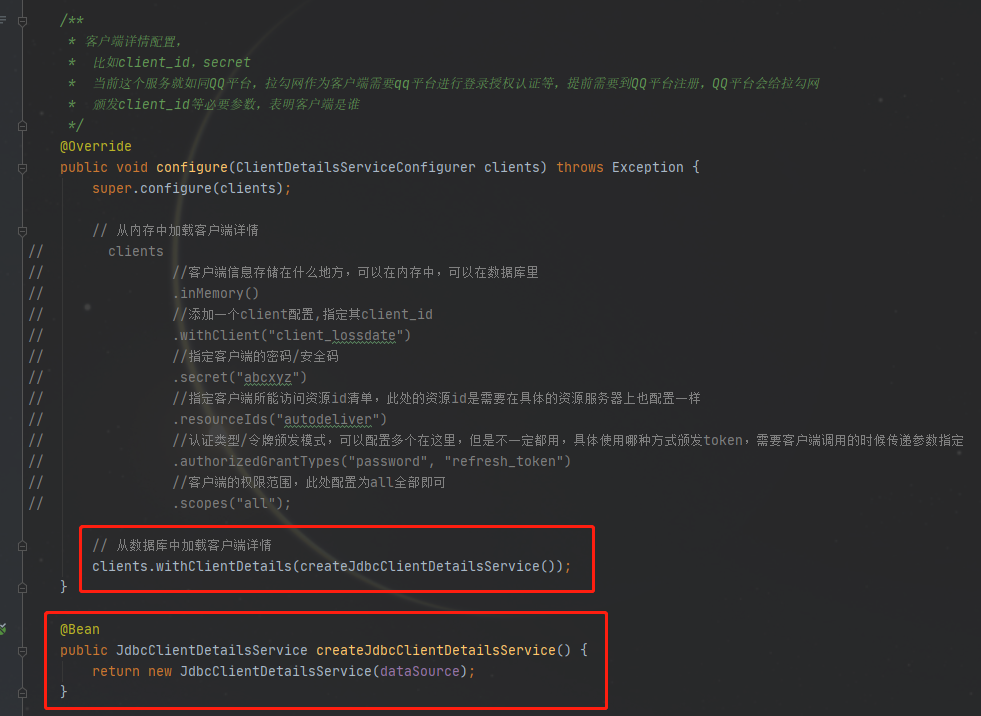
Task: Click the "autodeliver" resource id string
Action: [328, 419]
